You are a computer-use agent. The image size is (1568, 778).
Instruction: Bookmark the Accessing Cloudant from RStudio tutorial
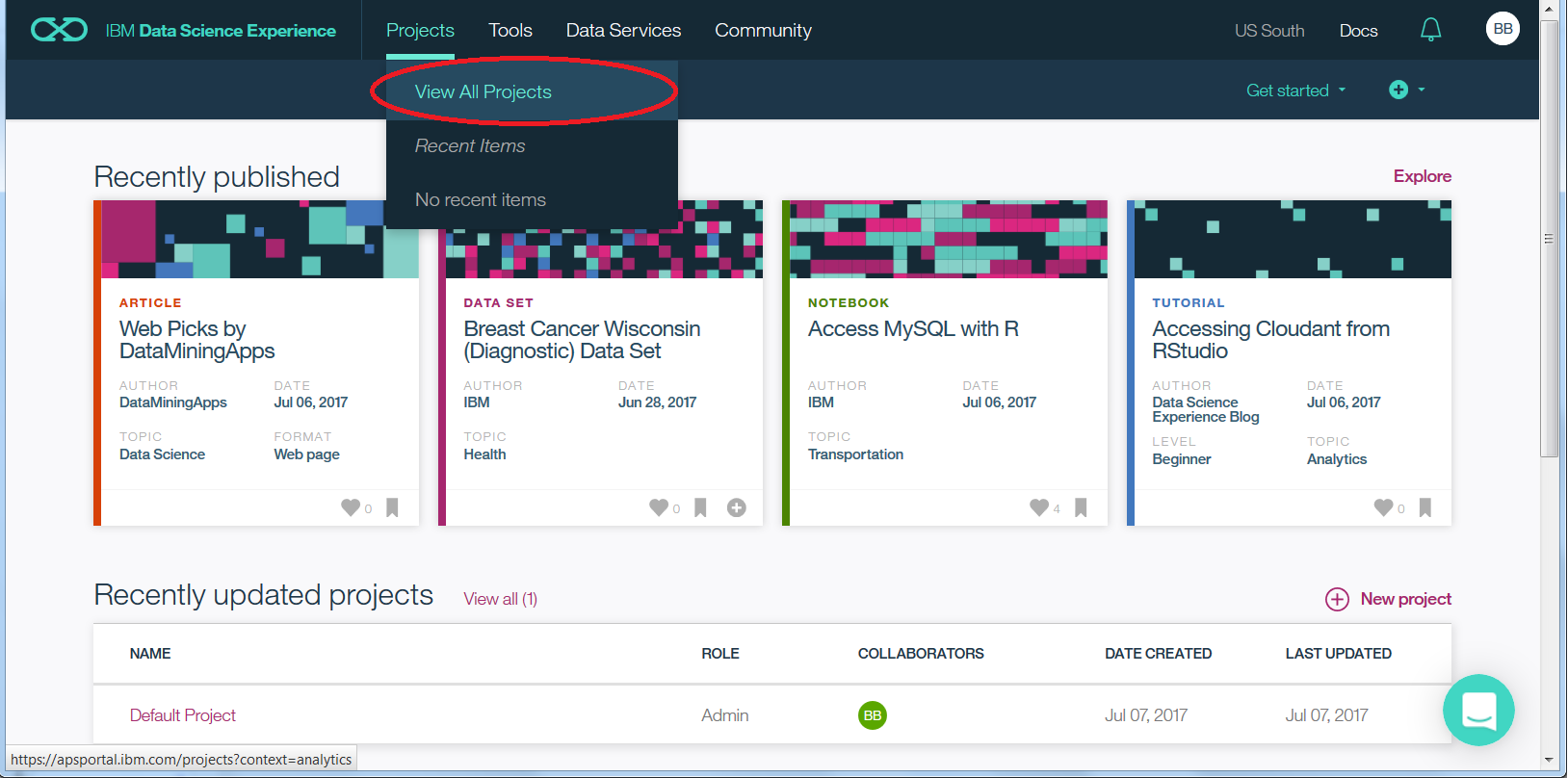1425,507
